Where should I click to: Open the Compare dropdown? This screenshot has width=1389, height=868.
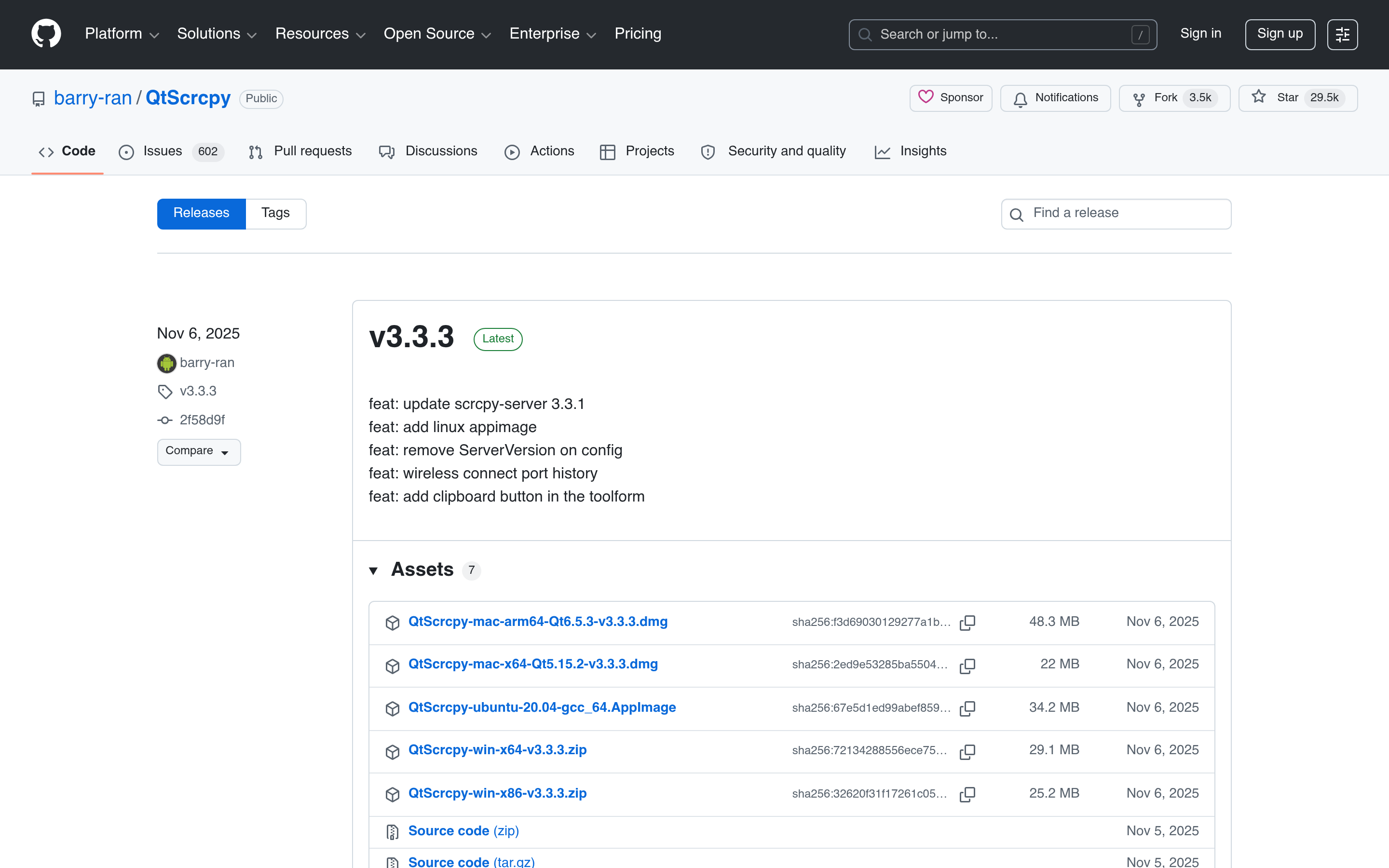click(x=199, y=452)
